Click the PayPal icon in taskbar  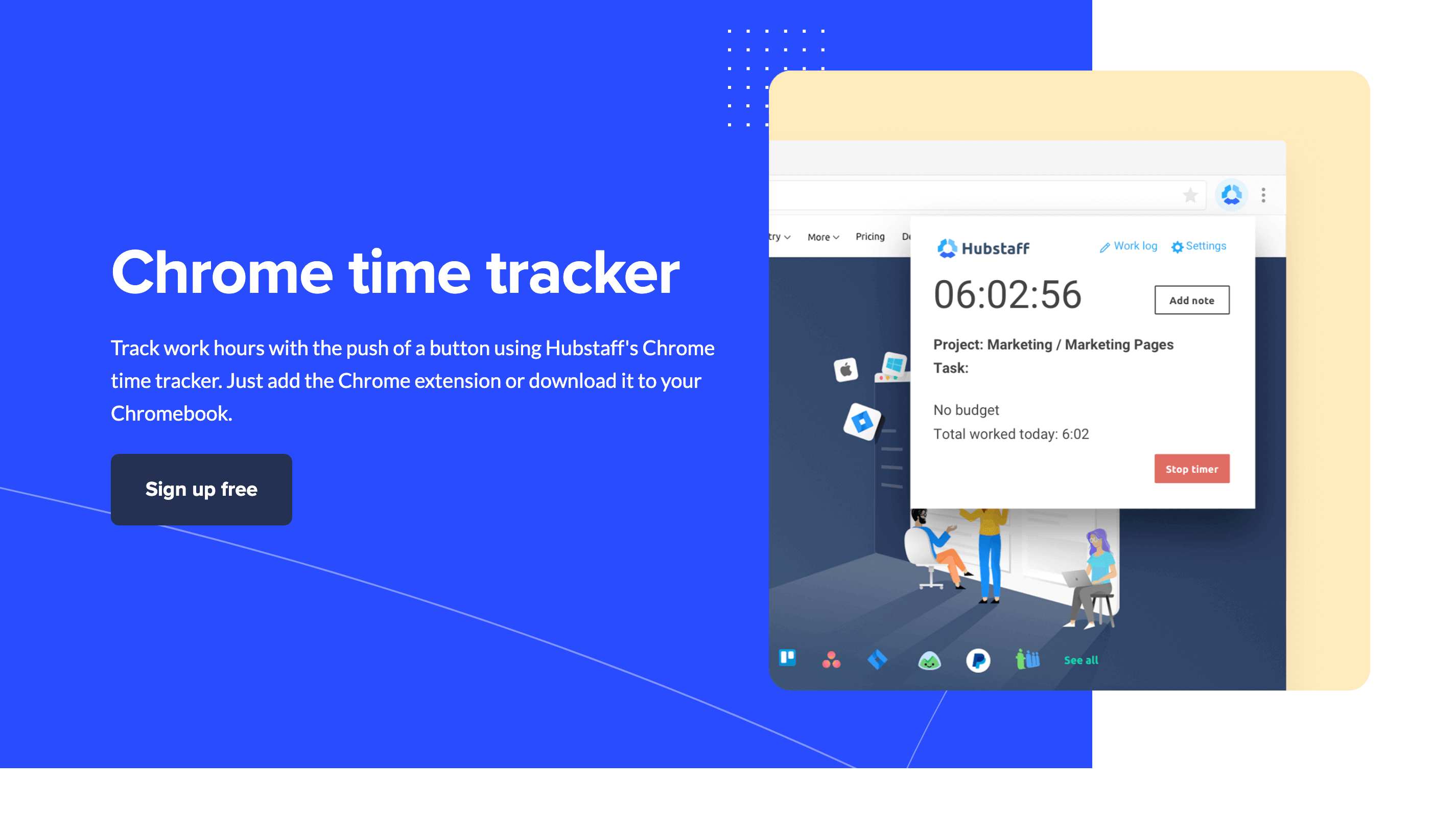pyautogui.click(x=977, y=659)
